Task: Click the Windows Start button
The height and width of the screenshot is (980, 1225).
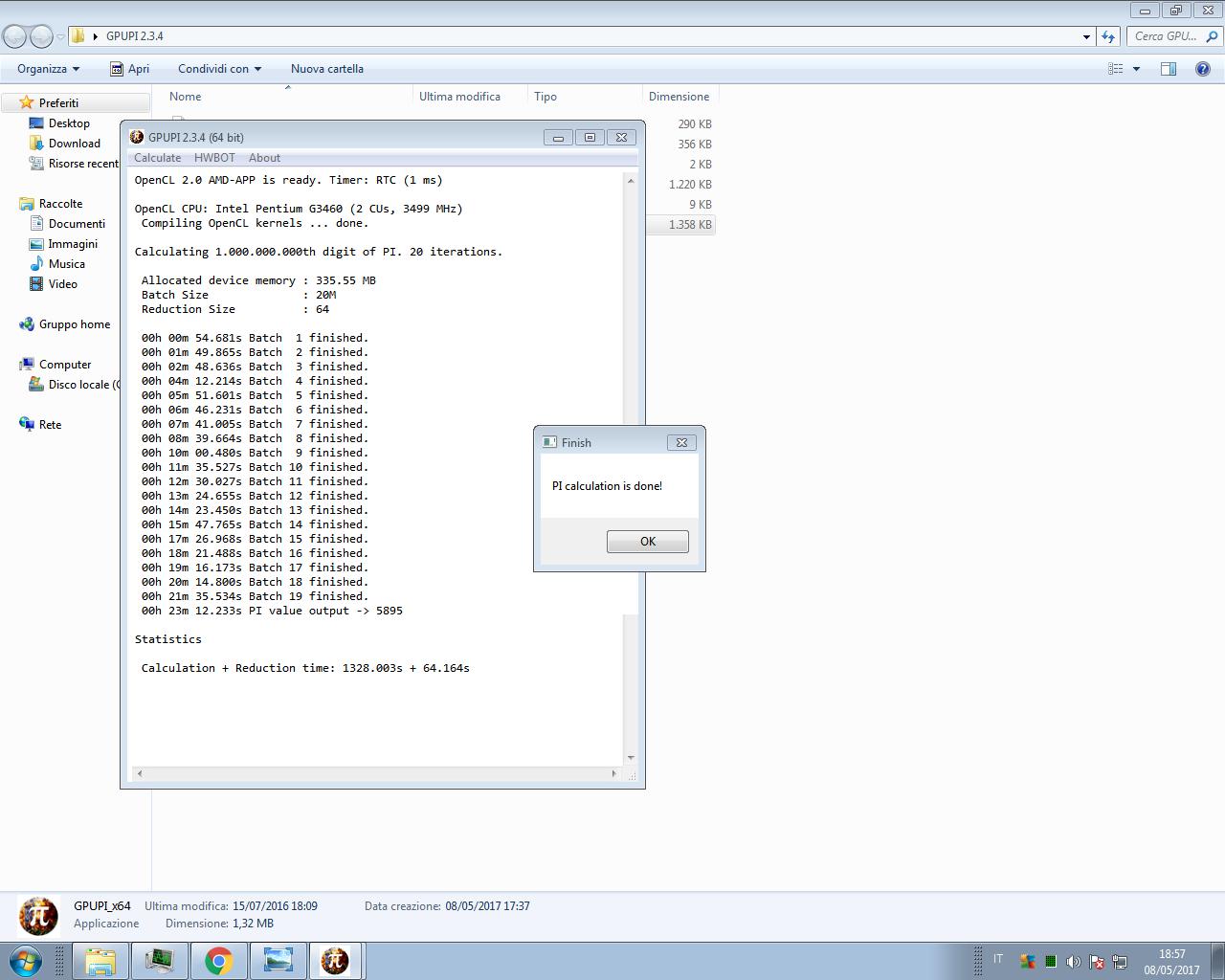Action: tap(25, 961)
